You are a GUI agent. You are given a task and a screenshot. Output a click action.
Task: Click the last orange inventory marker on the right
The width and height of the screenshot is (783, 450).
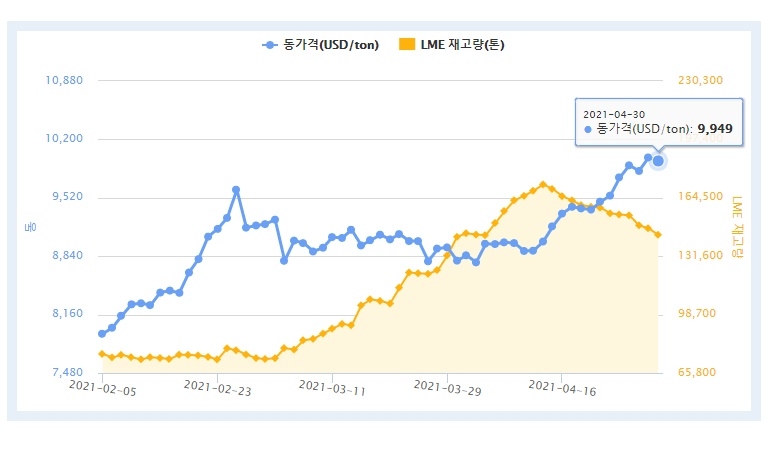pyautogui.click(x=658, y=235)
